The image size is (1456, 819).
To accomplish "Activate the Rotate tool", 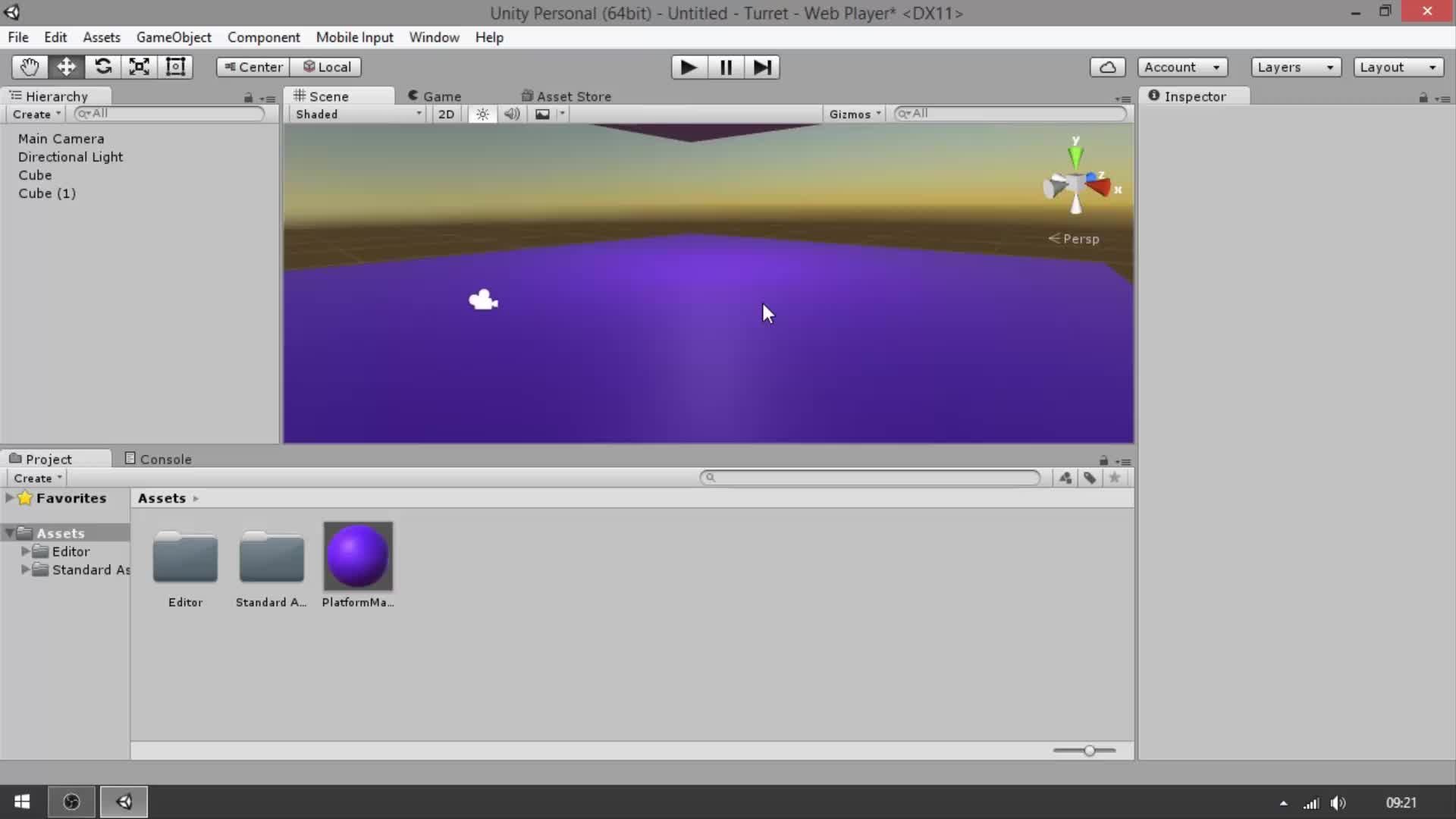I will [103, 67].
